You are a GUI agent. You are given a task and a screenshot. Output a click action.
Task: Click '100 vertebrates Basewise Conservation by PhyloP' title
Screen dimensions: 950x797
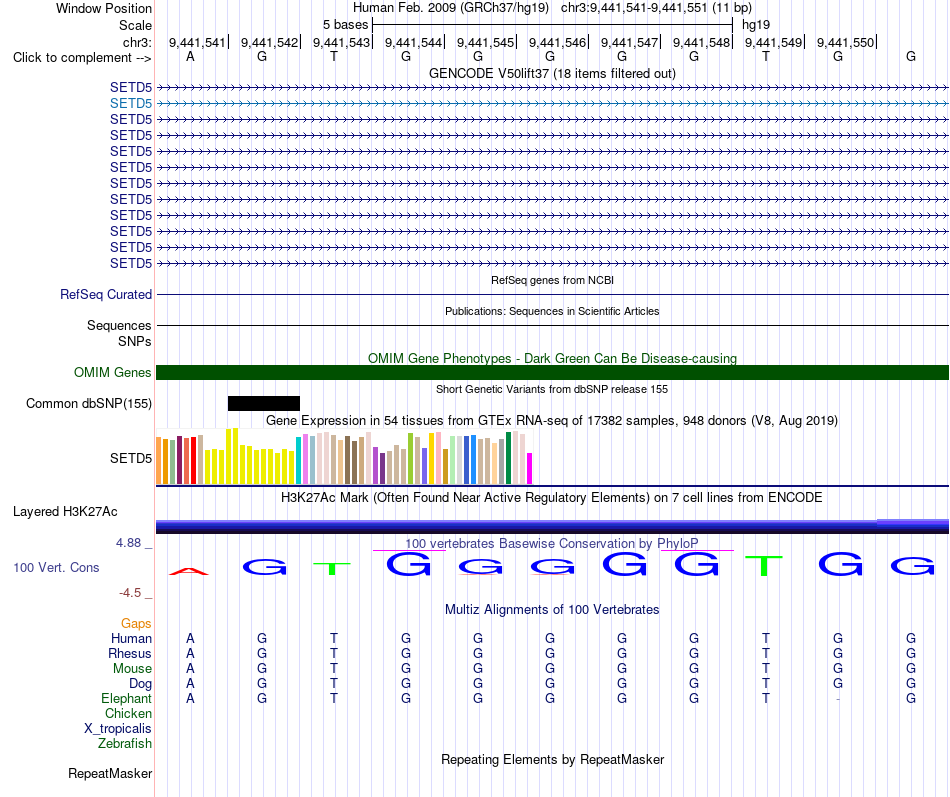552,544
